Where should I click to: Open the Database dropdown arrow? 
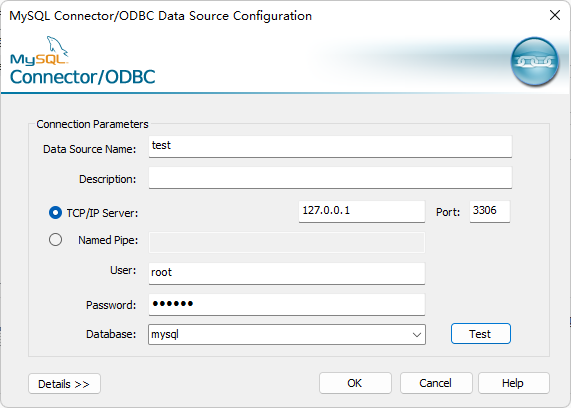[x=417, y=334]
